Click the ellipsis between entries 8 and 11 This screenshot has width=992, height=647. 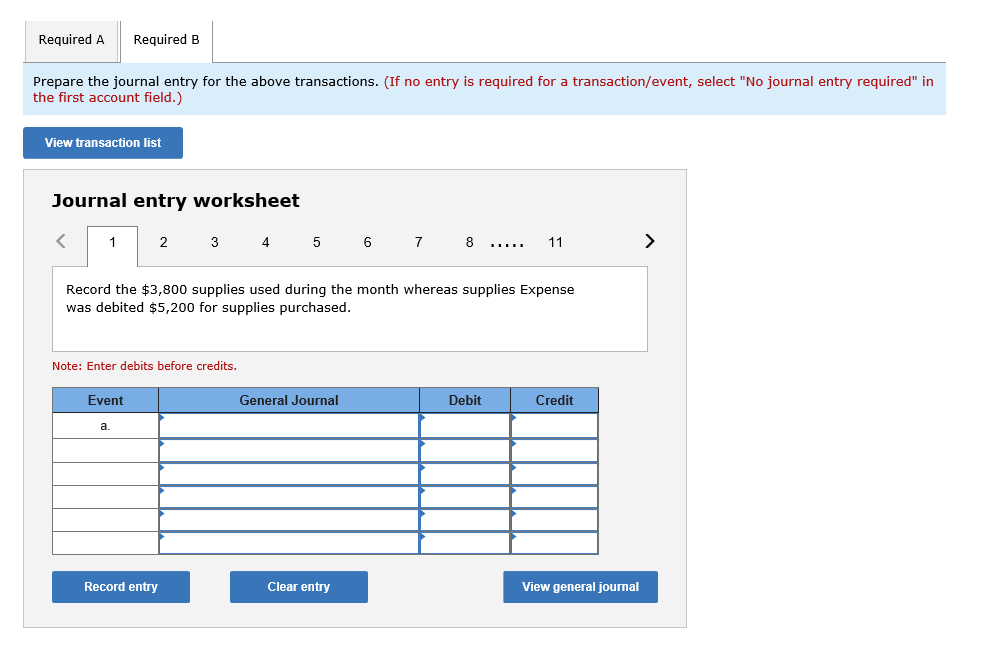pos(506,243)
